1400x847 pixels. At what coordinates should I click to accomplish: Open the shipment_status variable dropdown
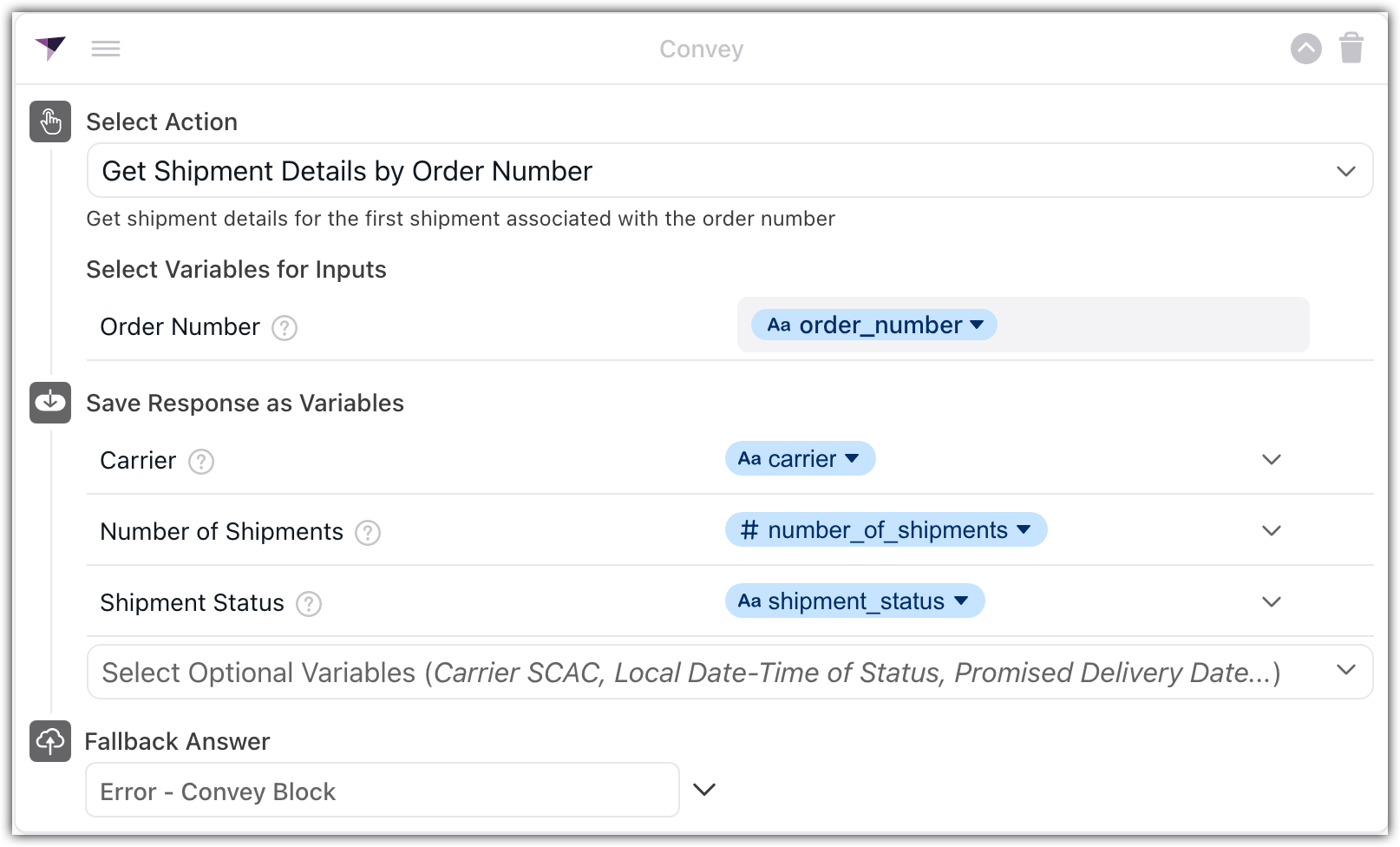[854, 601]
